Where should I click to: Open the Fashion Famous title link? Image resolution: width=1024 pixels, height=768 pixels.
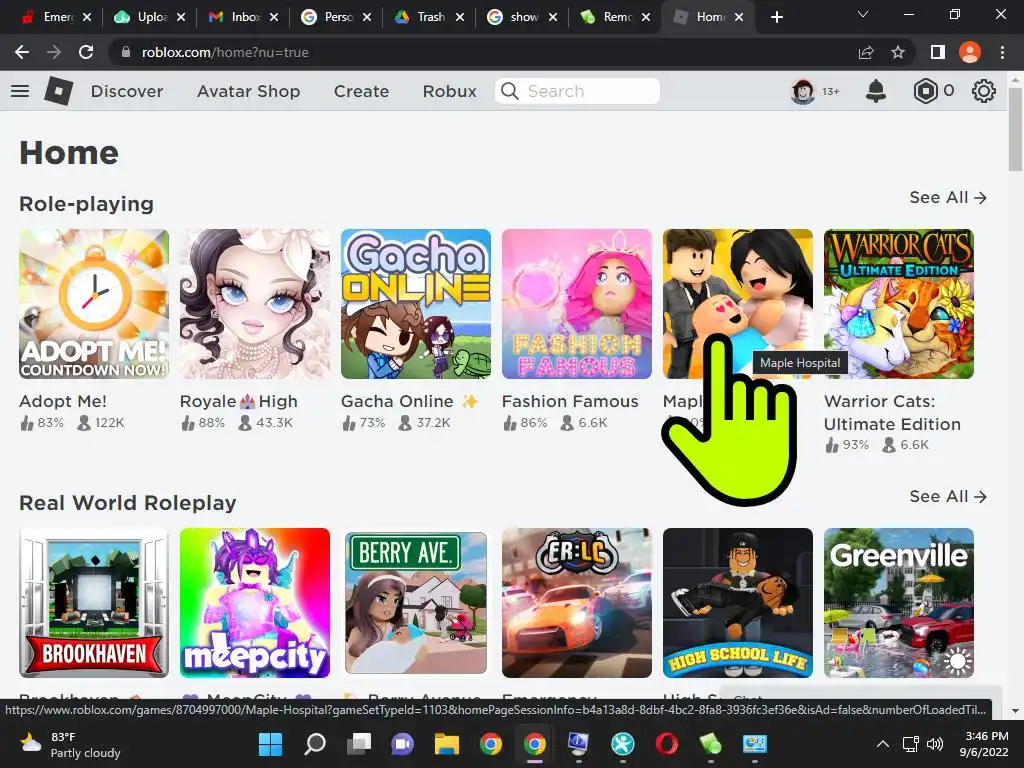570,401
